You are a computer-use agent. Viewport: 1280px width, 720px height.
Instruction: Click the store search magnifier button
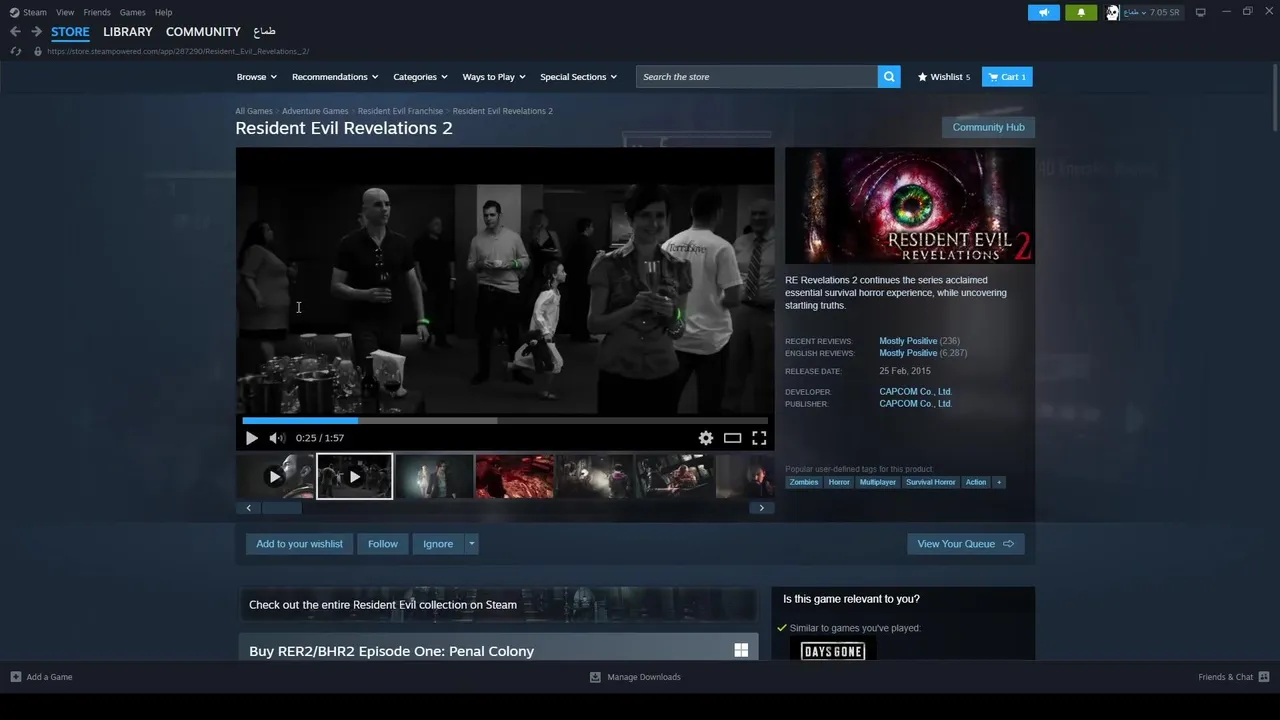coord(889,77)
